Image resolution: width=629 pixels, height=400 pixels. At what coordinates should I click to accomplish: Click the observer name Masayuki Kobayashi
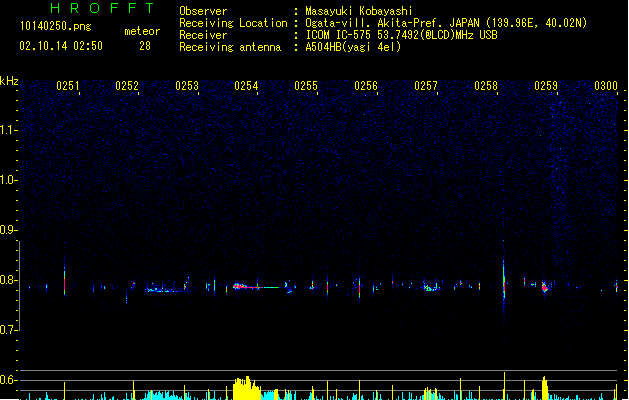[359, 11]
